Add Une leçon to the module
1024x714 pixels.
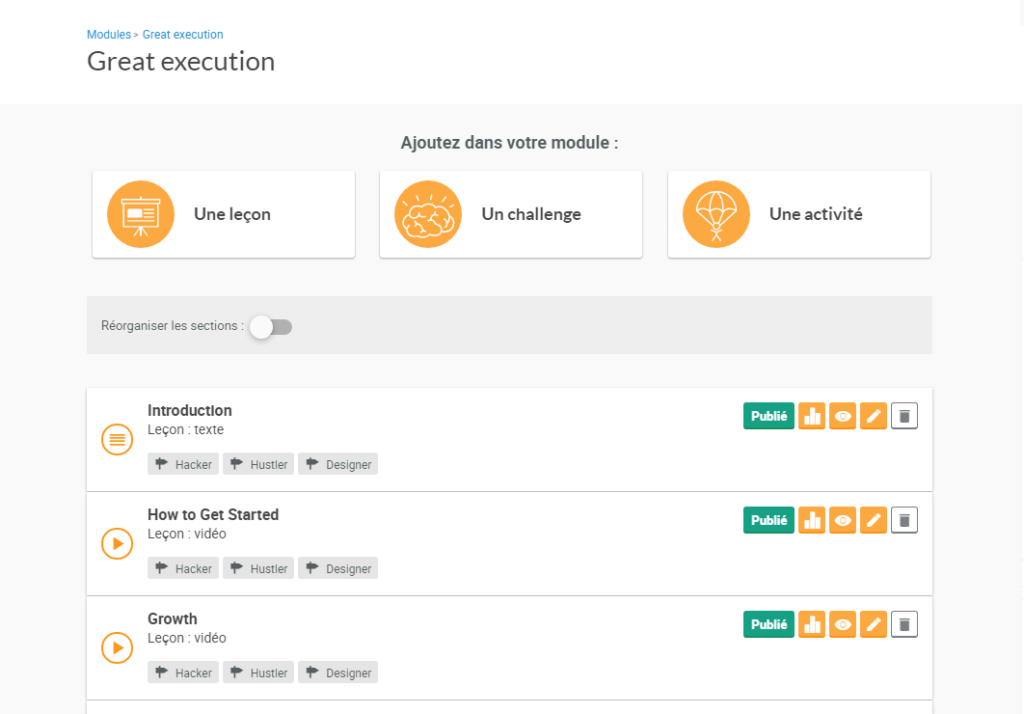point(223,214)
